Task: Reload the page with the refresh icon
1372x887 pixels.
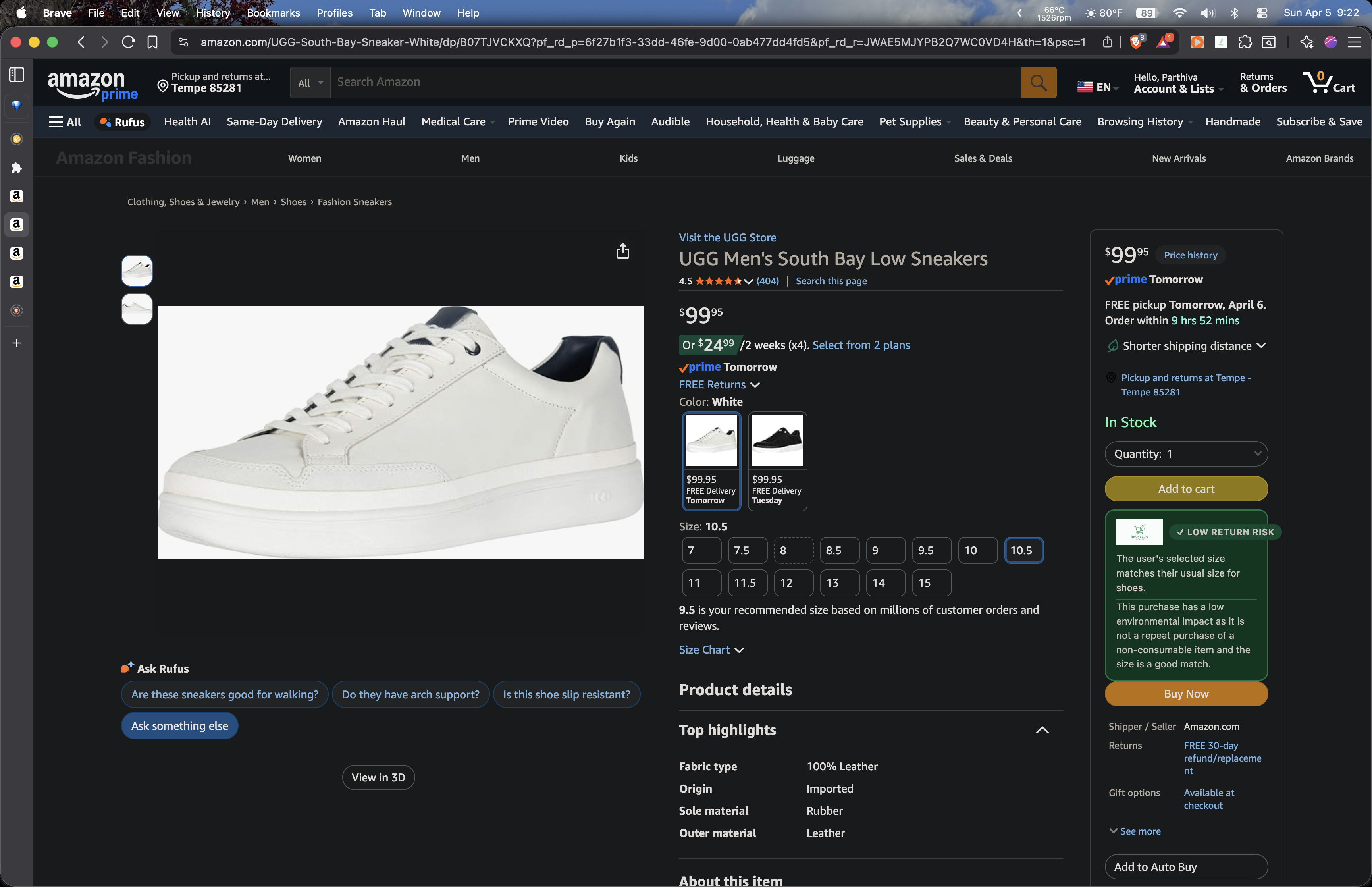Action: click(128, 42)
